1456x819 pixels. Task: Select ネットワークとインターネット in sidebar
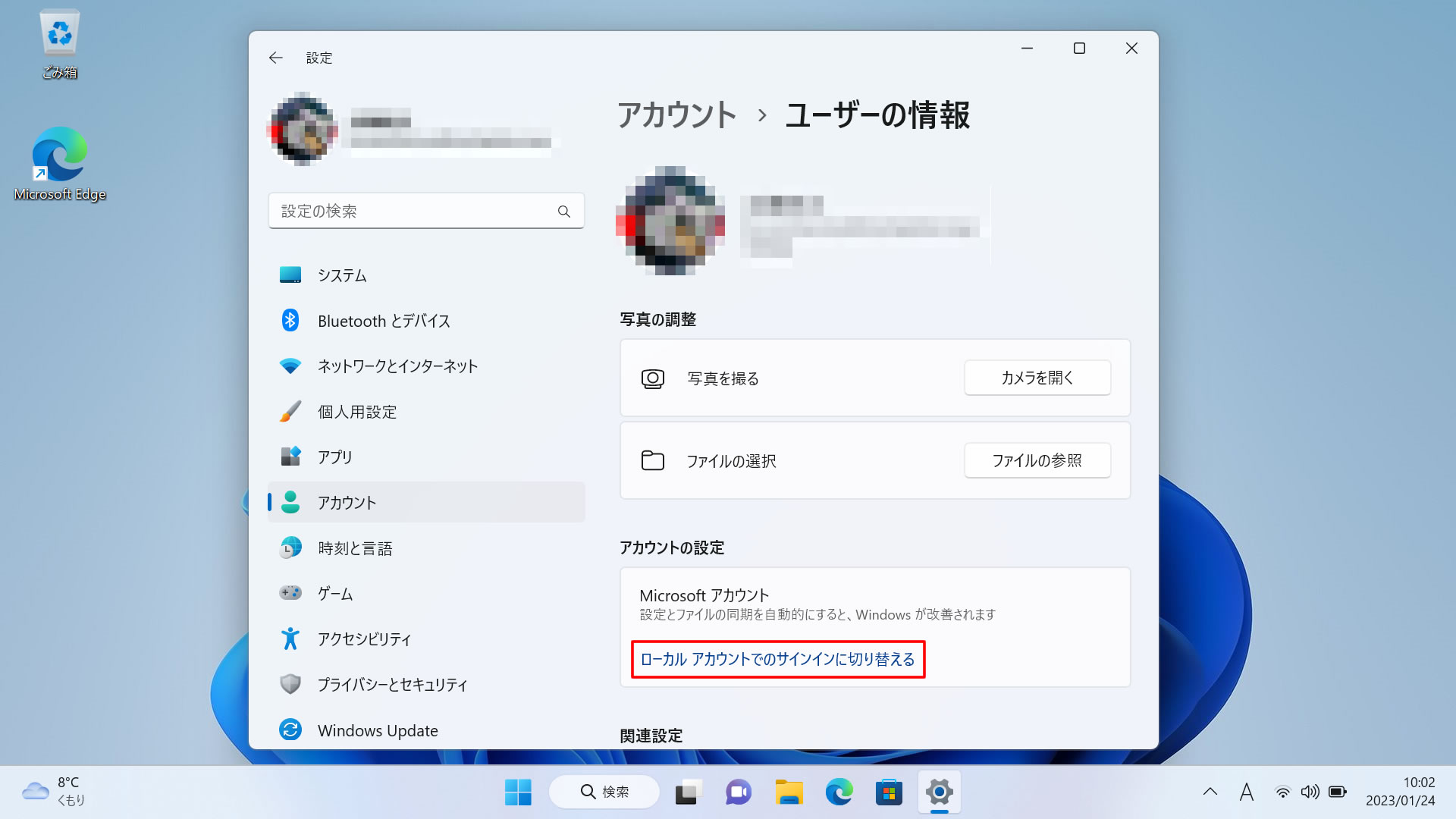coord(426,366)
